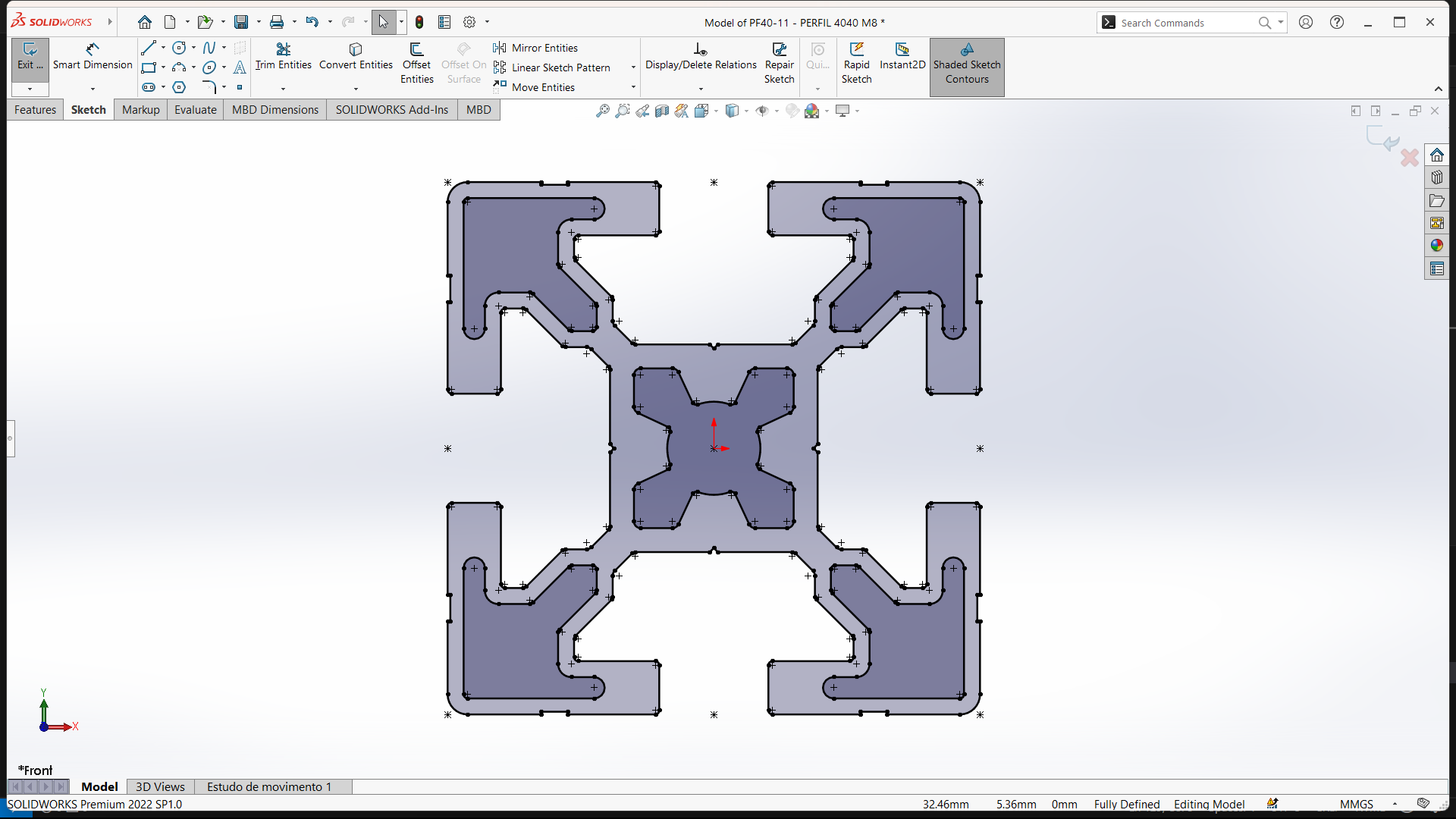Image resolution: width=1456 pixels, height=819 pixels.
Task: Click the Print icon
Action: [x=277, y=22]
